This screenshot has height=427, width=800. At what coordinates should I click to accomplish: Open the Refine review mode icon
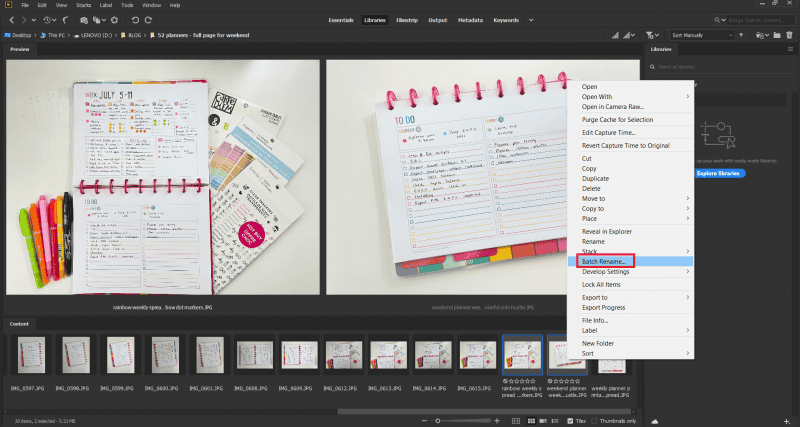point(97,20)
